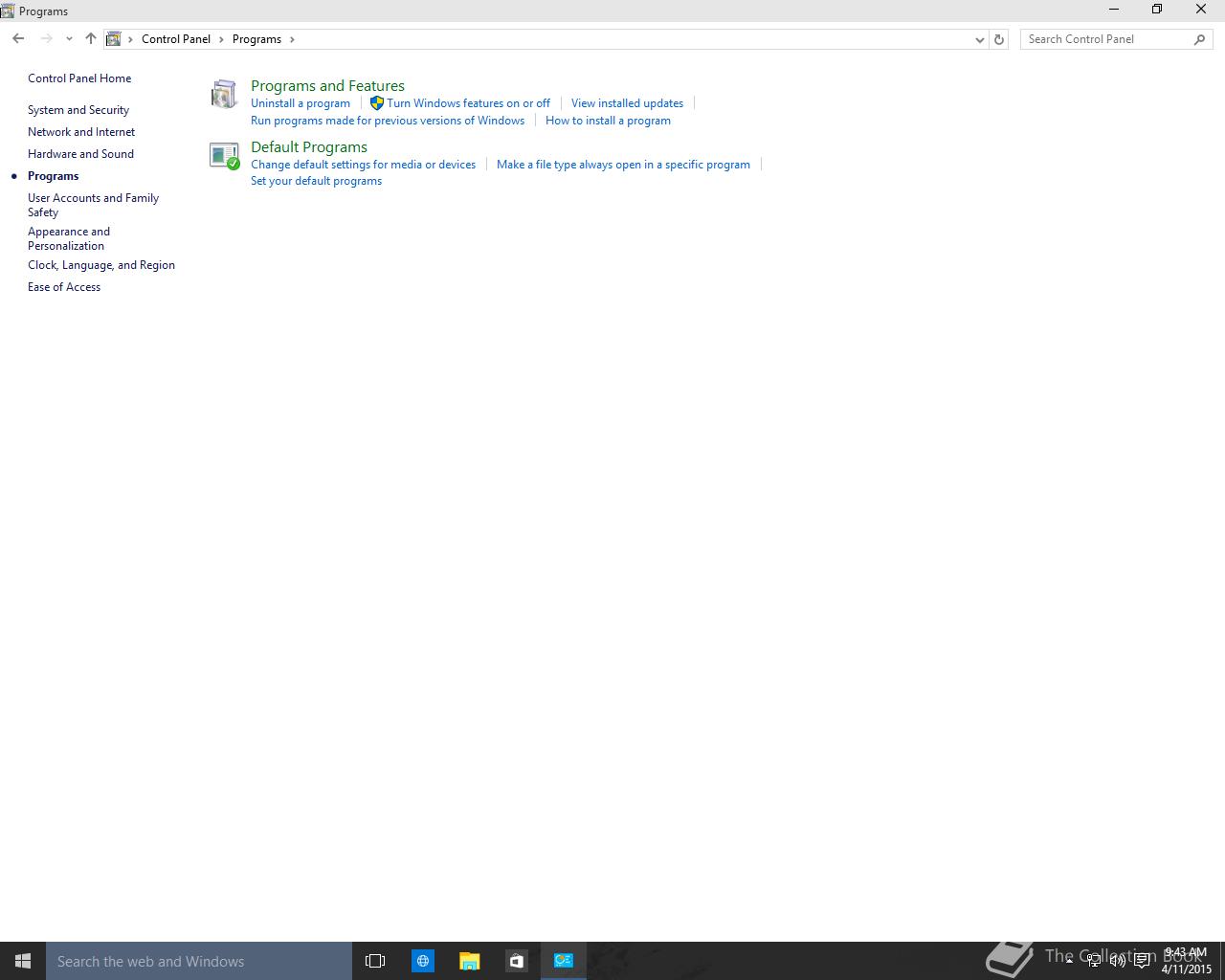
Task: Launch the browser globe icon on taskbar
Action: [x=422, y=961]
